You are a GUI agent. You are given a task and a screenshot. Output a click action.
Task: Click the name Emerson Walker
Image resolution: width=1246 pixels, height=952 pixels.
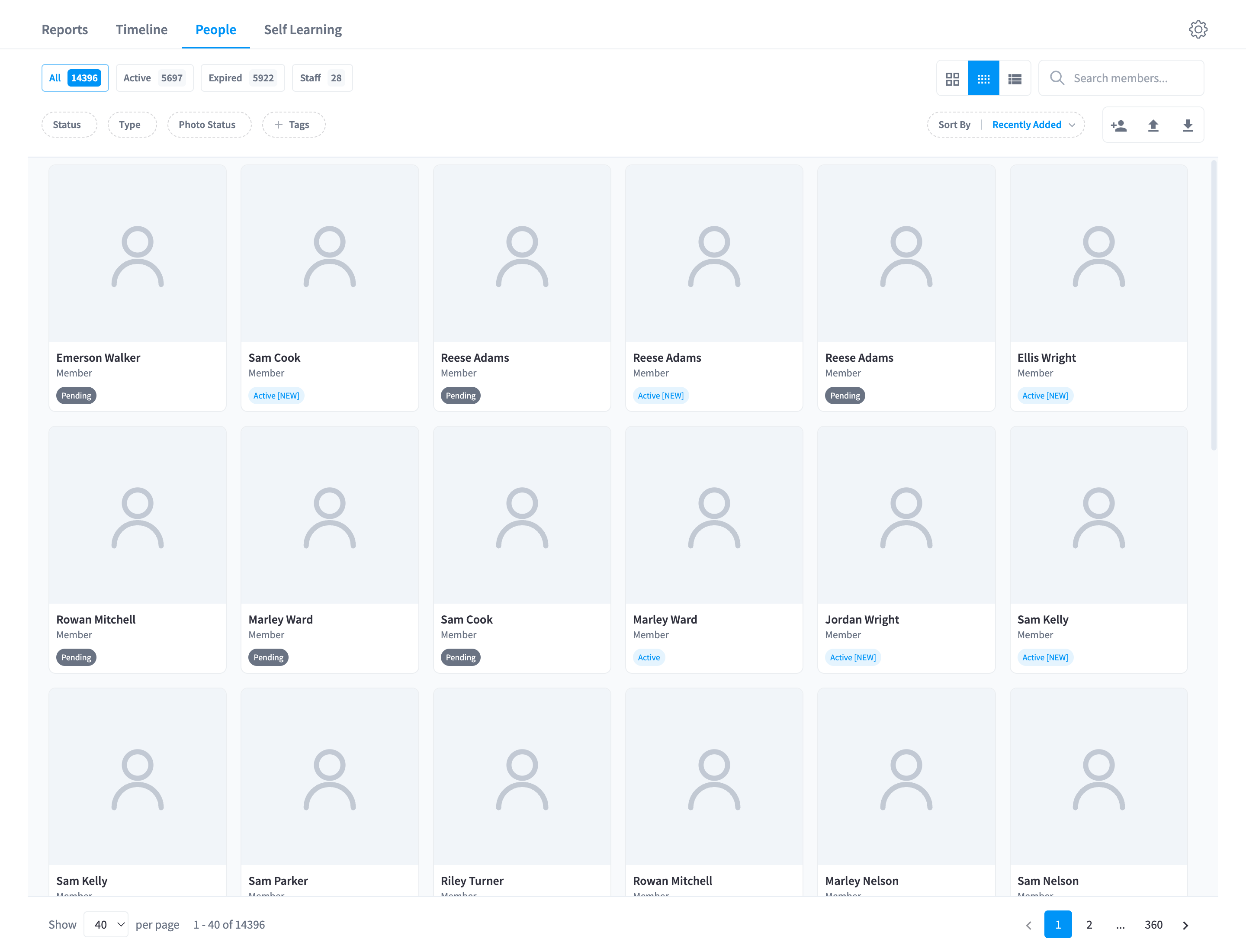tap(98, 358)
